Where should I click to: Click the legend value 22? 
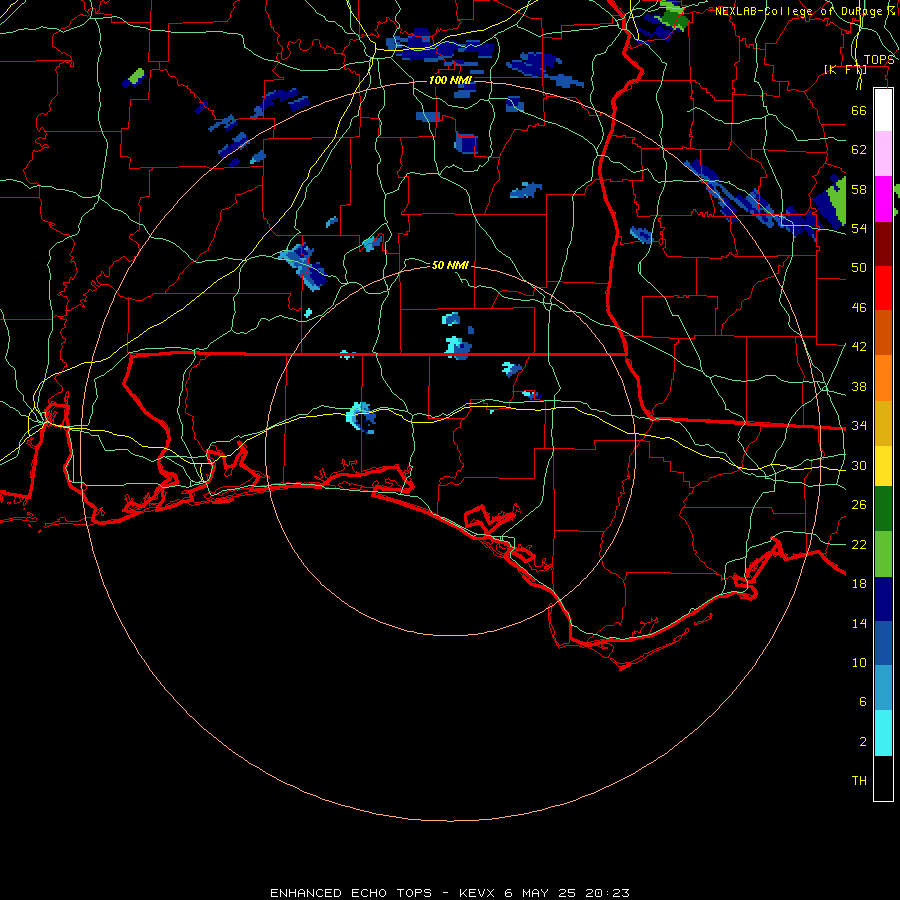859,544
